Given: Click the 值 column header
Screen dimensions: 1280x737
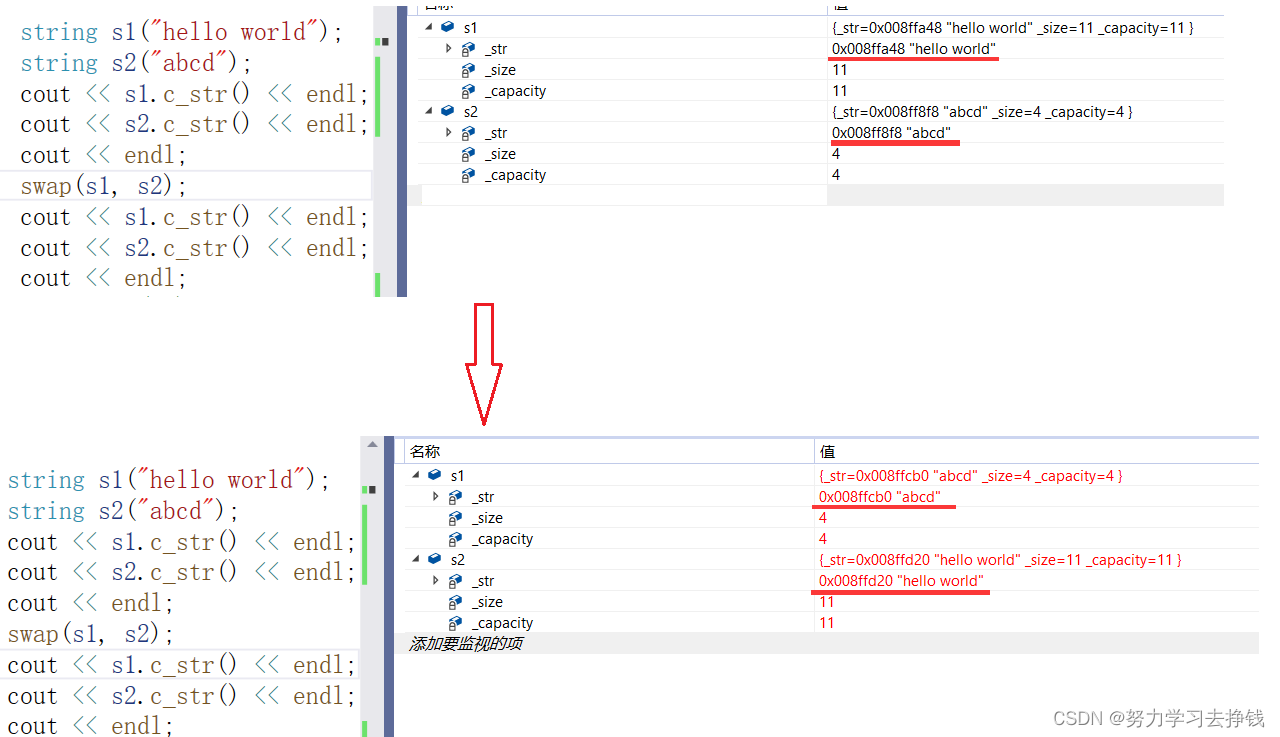Looking at the screenshot, I should (x=1037, y=452).
